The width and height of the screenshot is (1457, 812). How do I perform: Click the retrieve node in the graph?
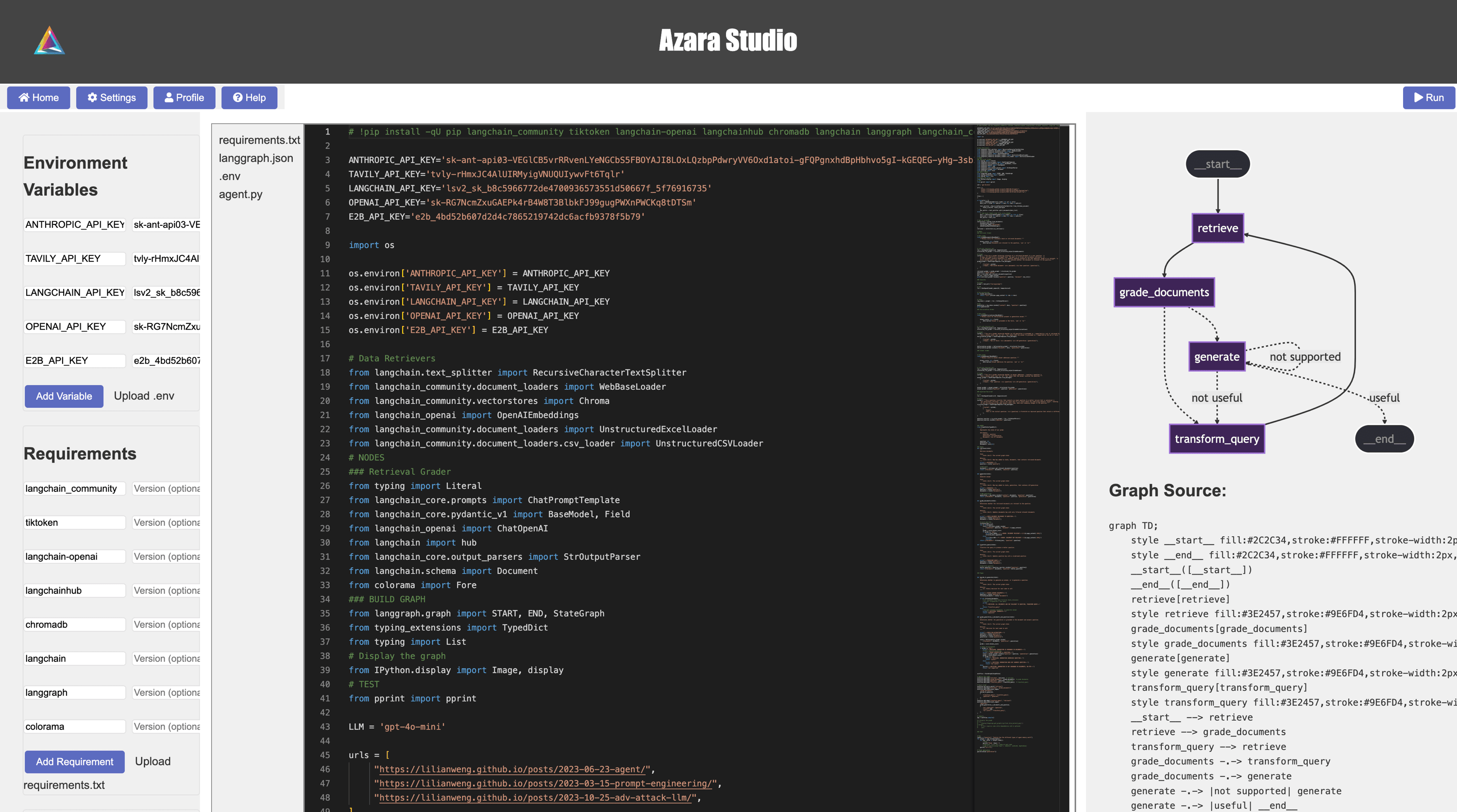point(1217,228)
